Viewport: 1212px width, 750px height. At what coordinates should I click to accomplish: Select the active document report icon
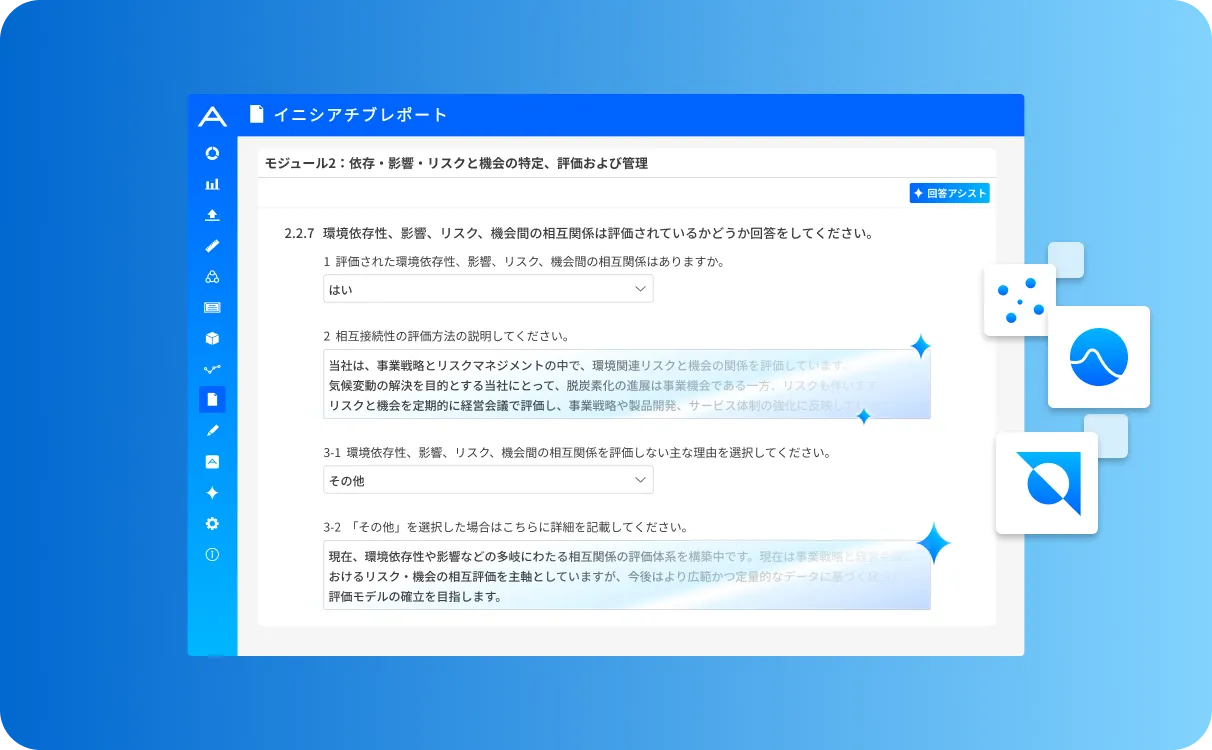212,400
